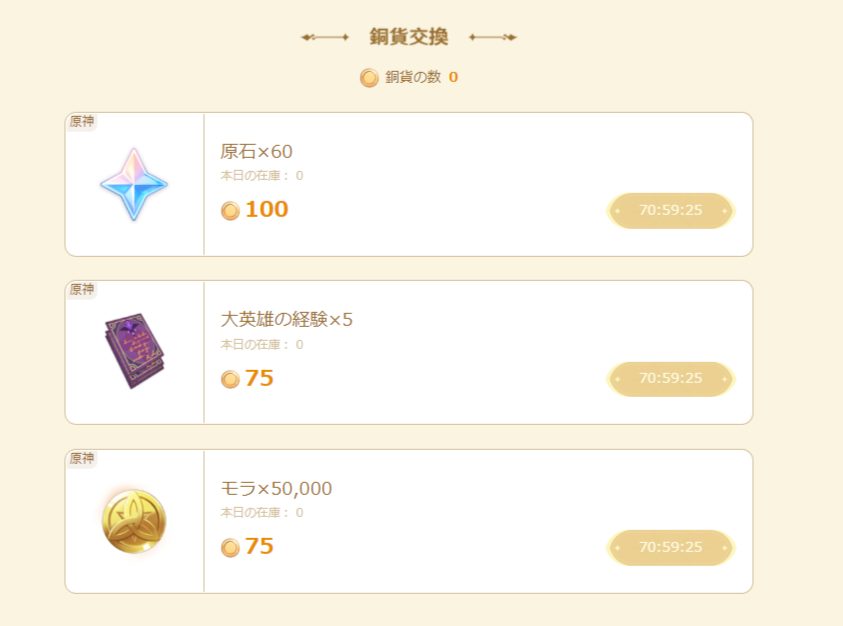
Task: Click the coin icon beside the モラ price
Action: (230, 548)
